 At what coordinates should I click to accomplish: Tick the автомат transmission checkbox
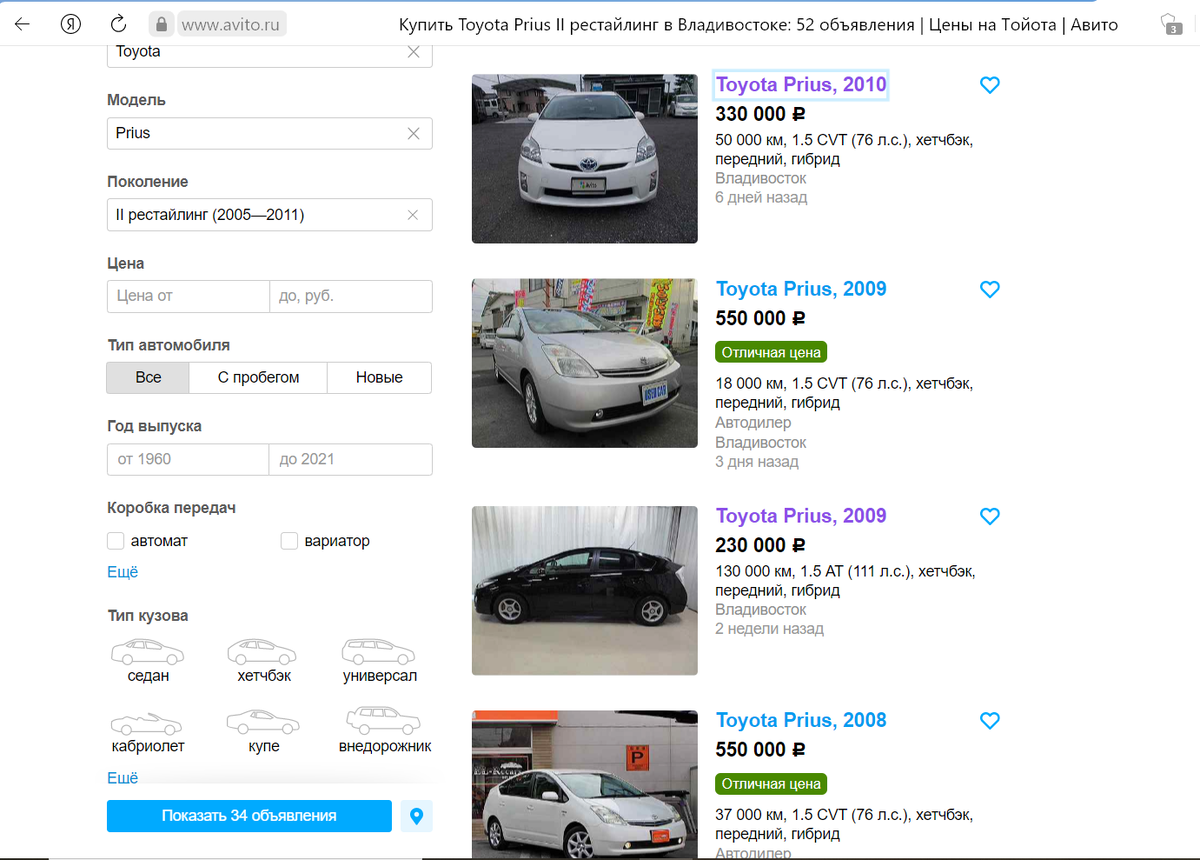tap(115, 541)
